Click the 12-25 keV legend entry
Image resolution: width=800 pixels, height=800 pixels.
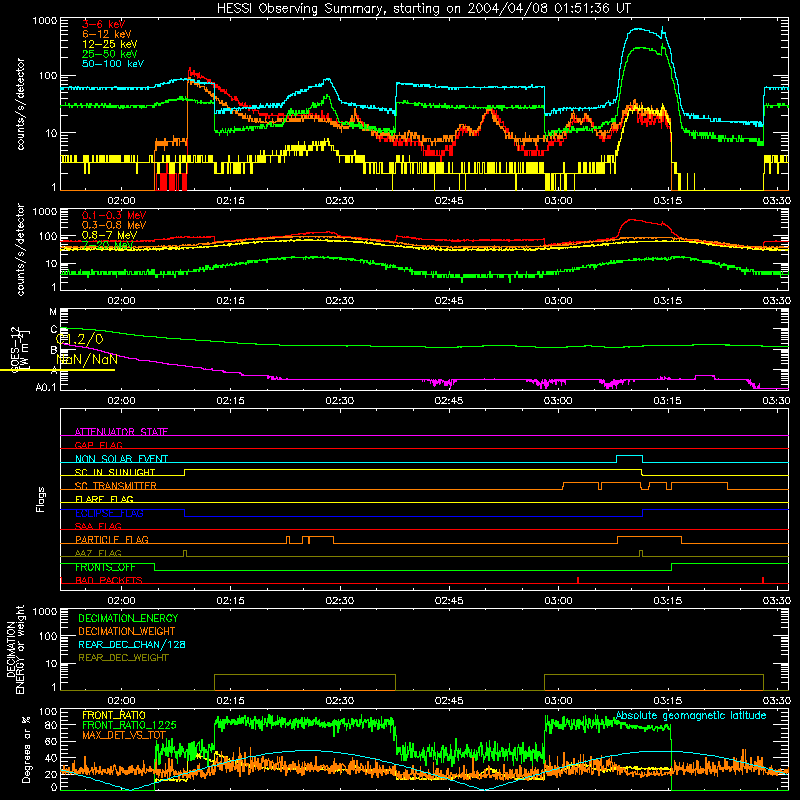(x=110, y=44)
